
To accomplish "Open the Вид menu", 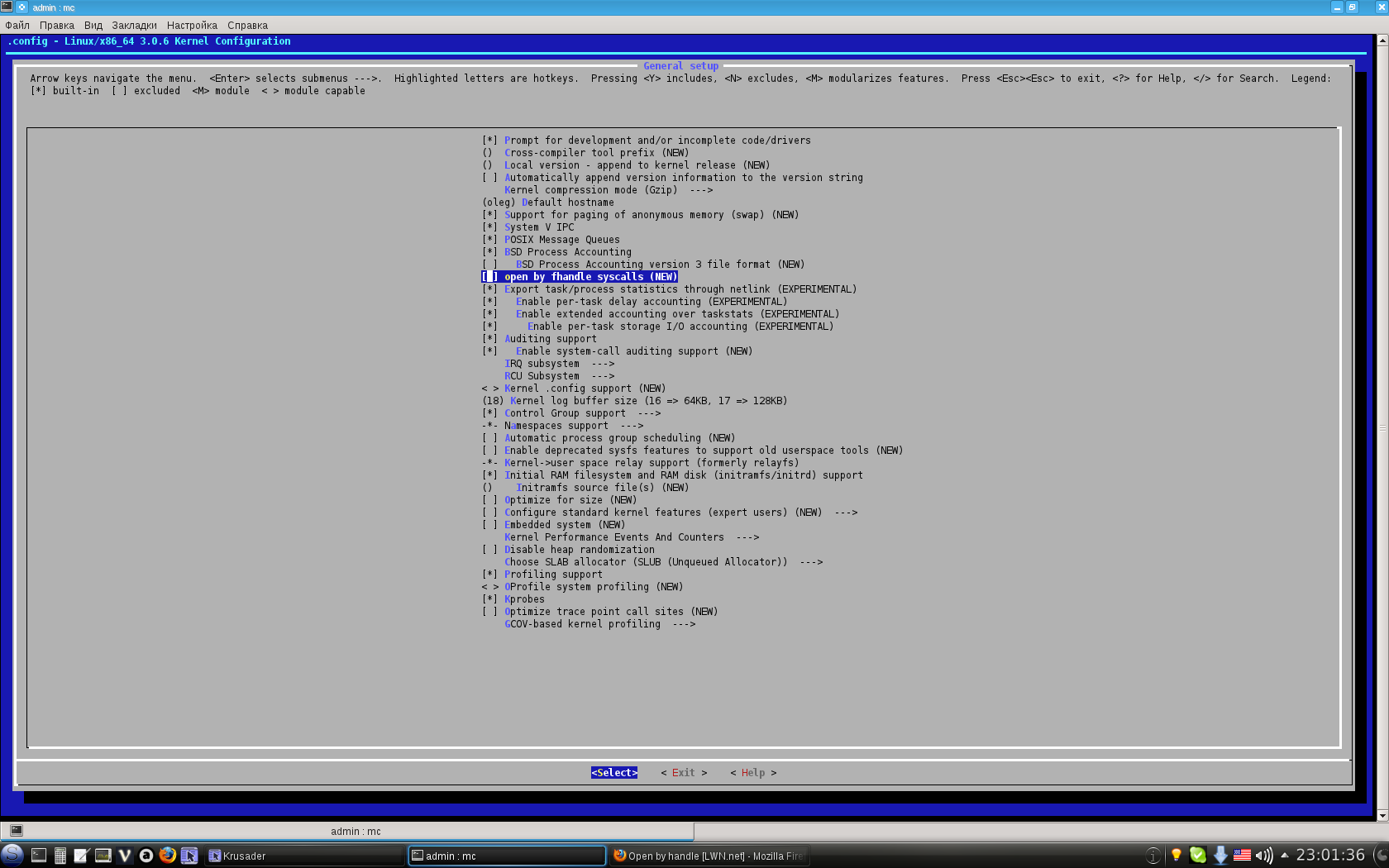I will (93, 25).
